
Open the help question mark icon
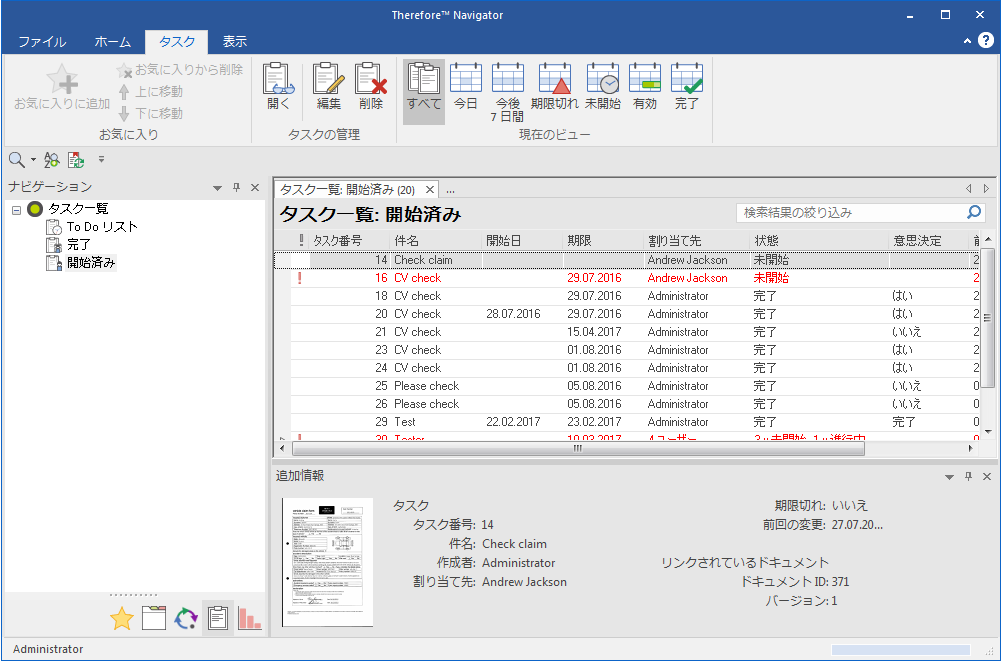pos(986,40)
